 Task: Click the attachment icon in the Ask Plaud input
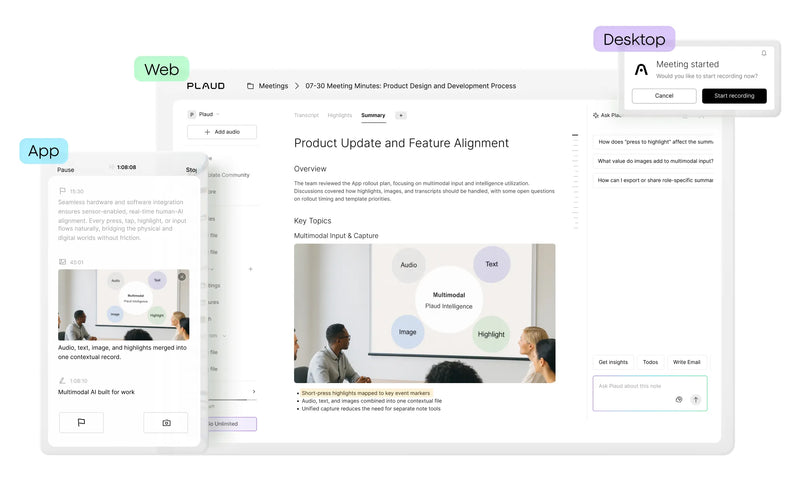coord(679,399)
